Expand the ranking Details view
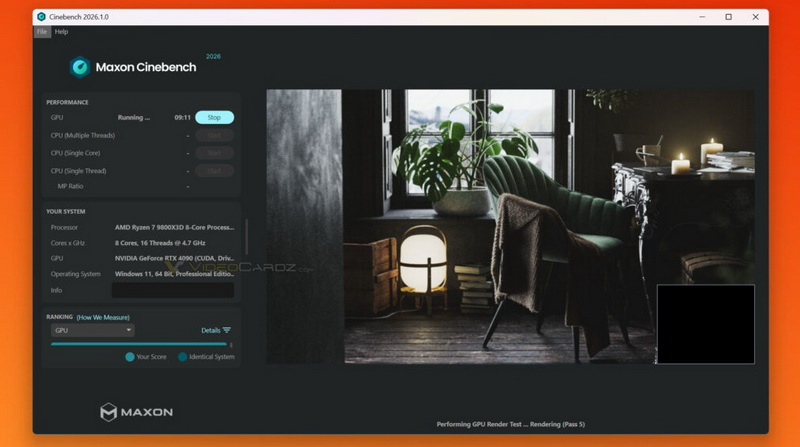800x447 pixels. pyautogui.click(x=210, y=330)
